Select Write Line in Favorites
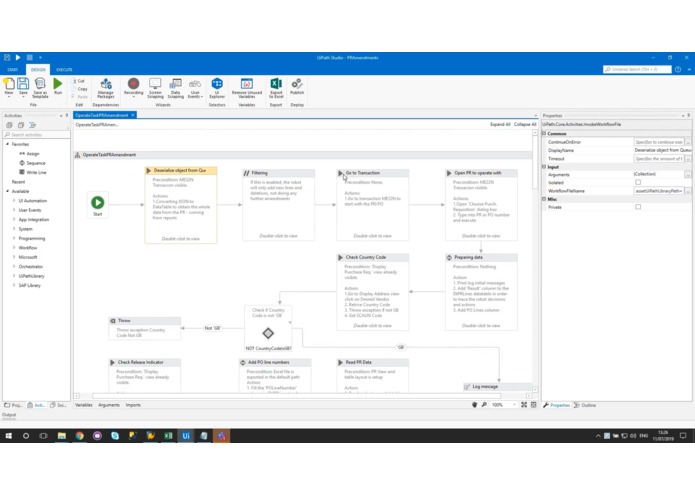This screenshot has height=494, width=695. 32,172
